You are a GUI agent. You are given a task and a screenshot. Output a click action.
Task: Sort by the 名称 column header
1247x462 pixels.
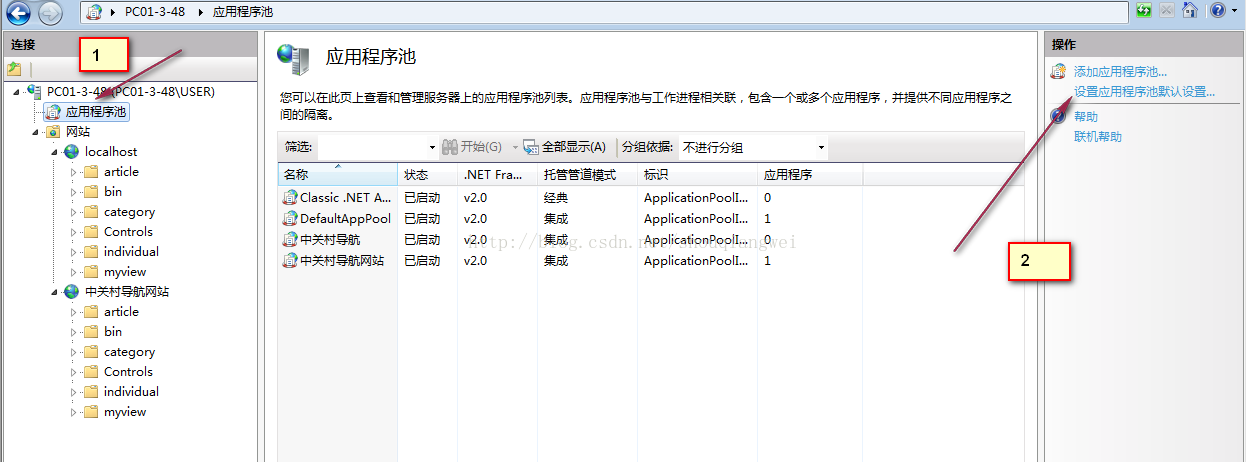click(338, 174)
